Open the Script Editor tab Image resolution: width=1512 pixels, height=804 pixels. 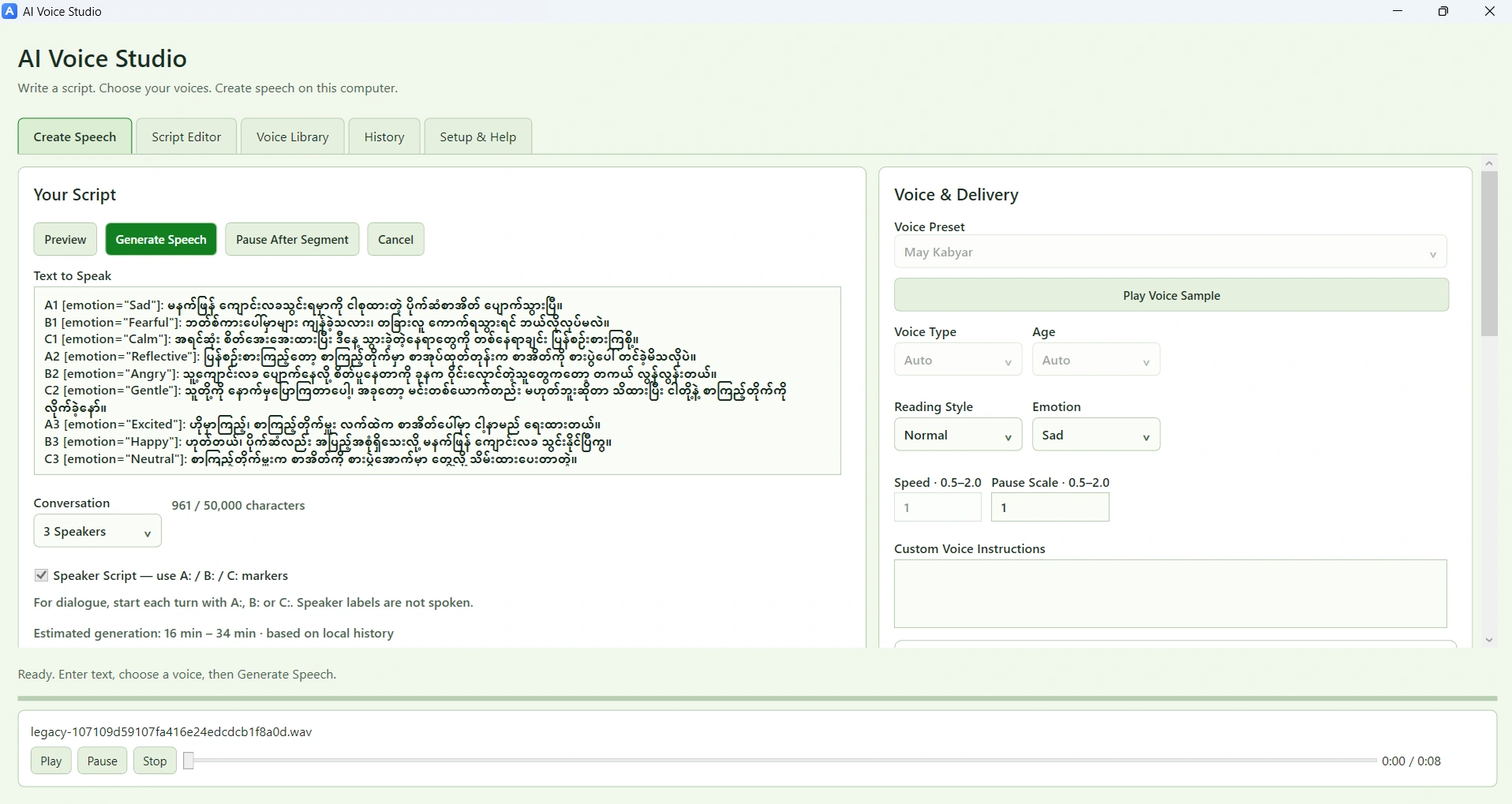pyautogui.click(x=186, y=136)
